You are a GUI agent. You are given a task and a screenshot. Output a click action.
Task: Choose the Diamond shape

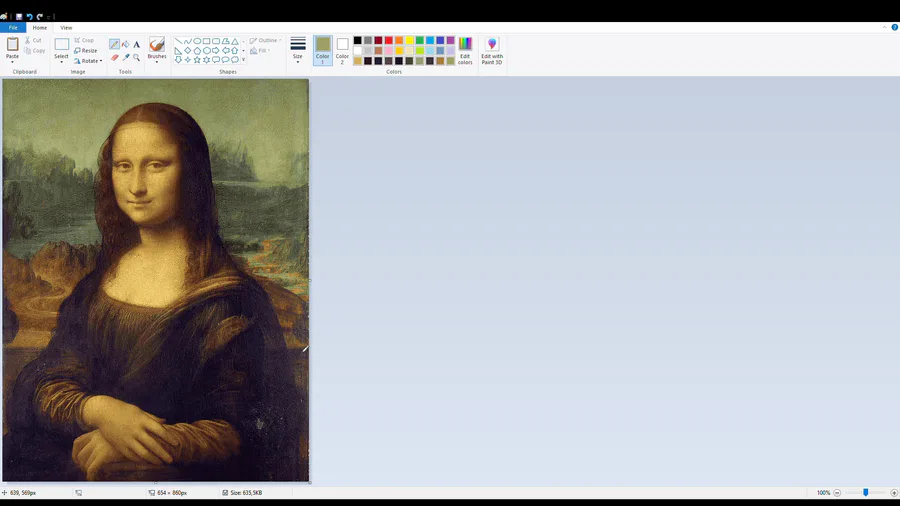[x=187, y=50]
